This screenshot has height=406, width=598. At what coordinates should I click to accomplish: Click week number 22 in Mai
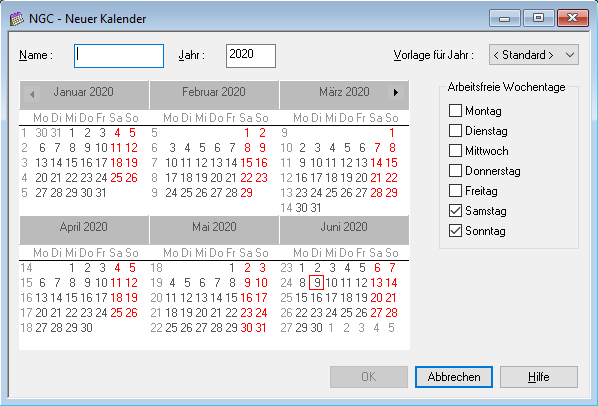click(156, 328)
